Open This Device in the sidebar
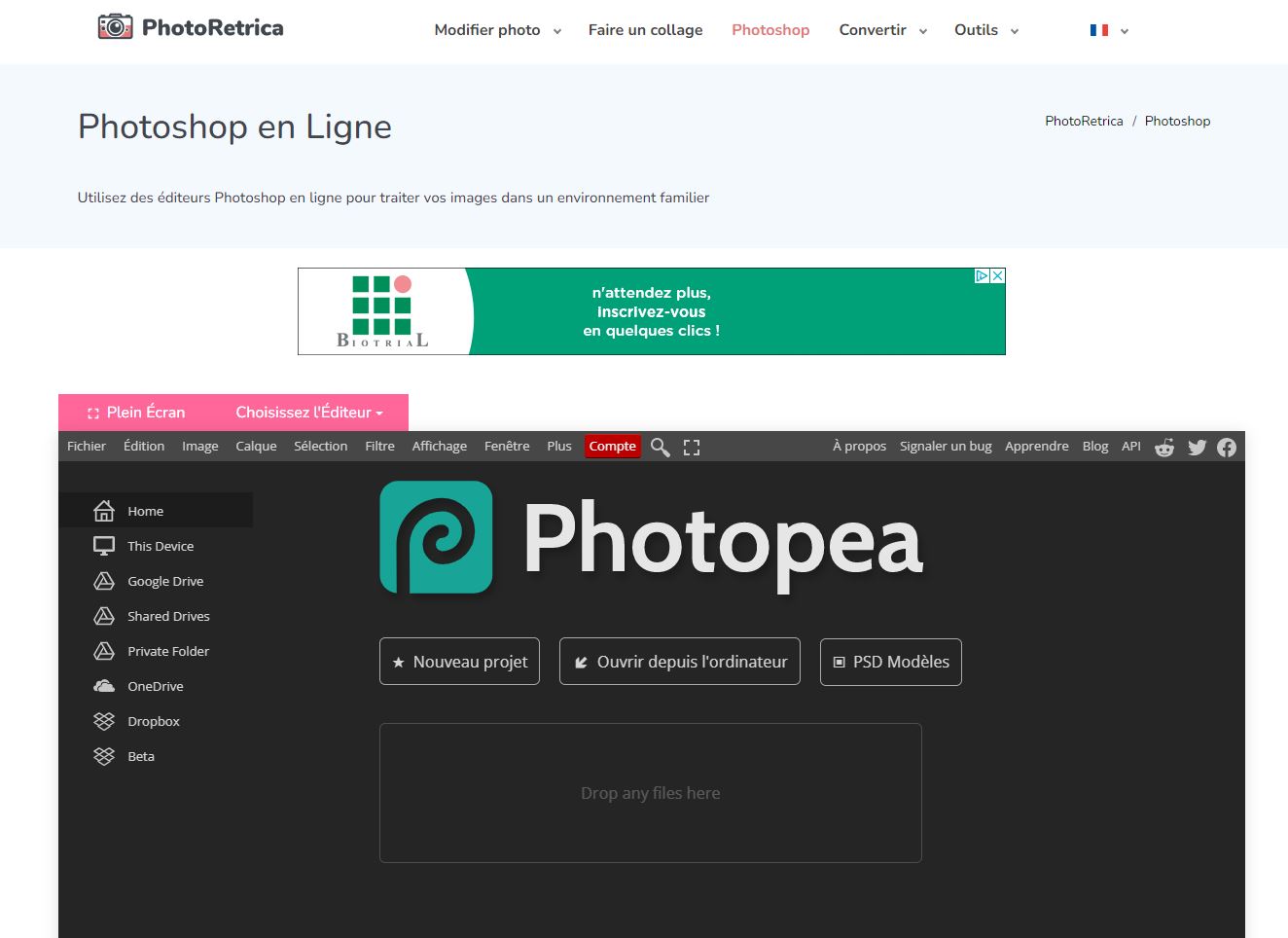1288x938 pixels. [161, 546]
